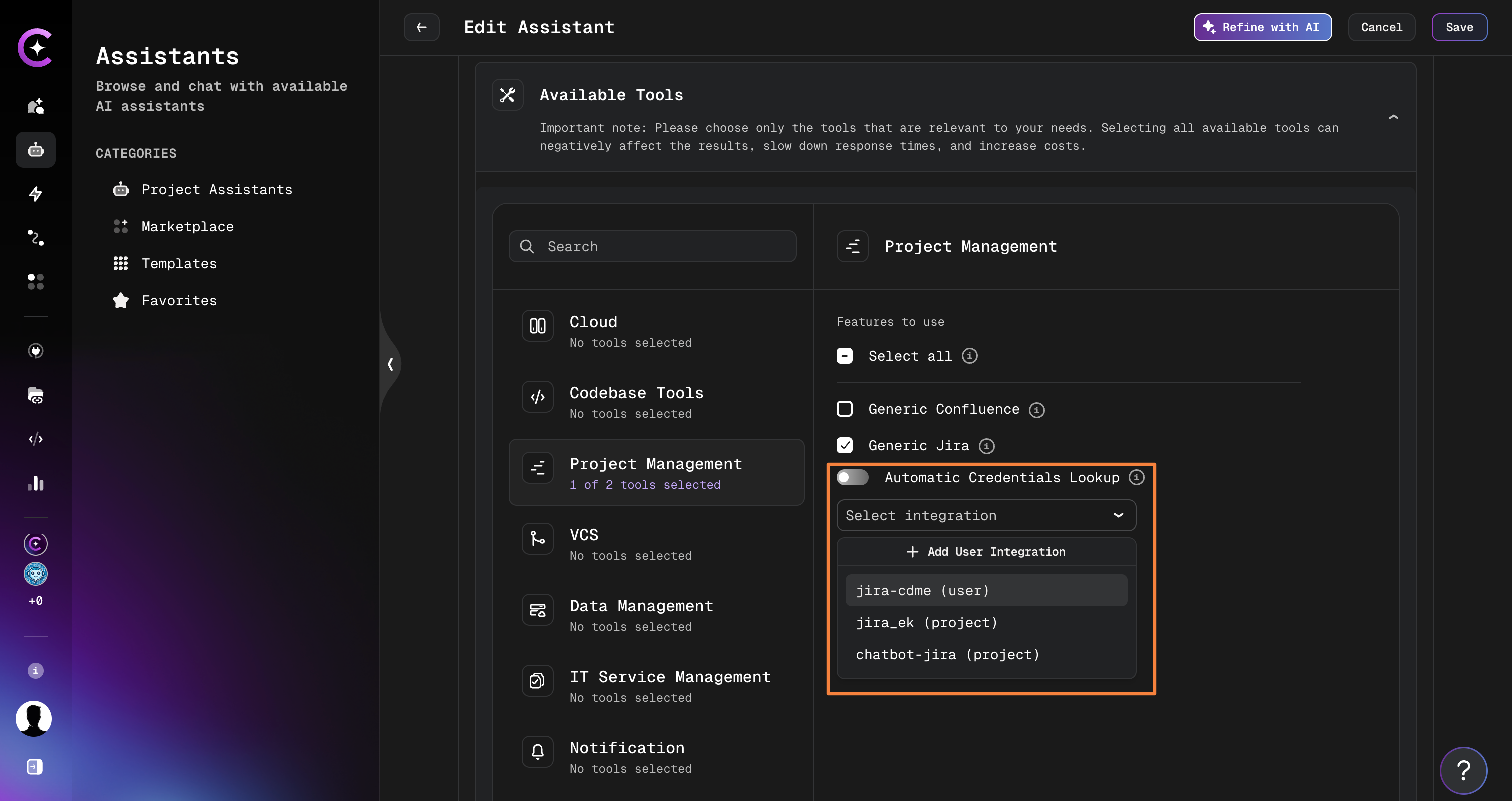This screenshot has height=801, width=1512.
Task: Check the Generic Confluence checkbox
Action: [x=844, y=409]
